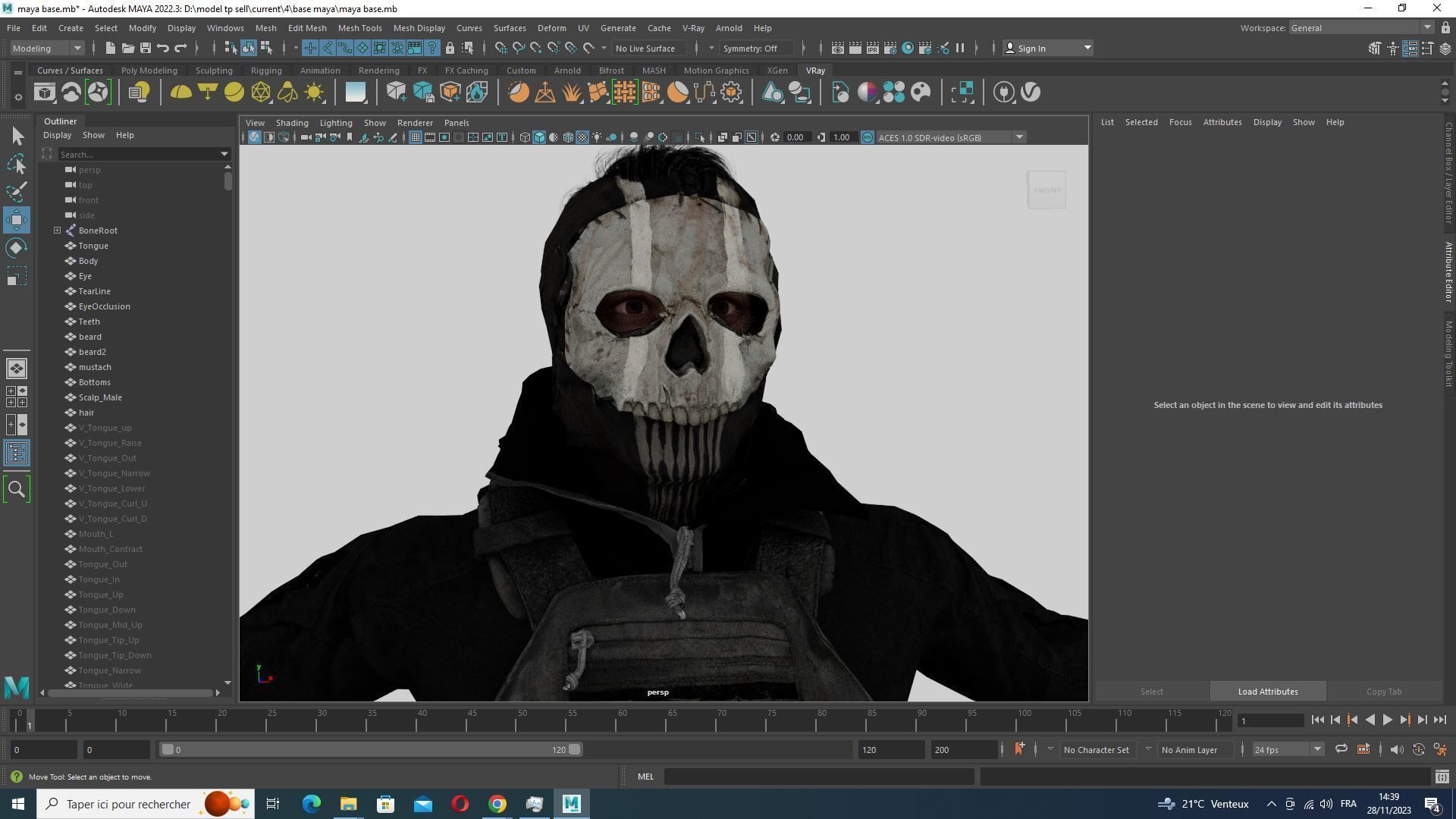Toggle sound mute speaker icon on range slider
The height and width of the screenshot is (819, 1456).
pos(1396,749)
